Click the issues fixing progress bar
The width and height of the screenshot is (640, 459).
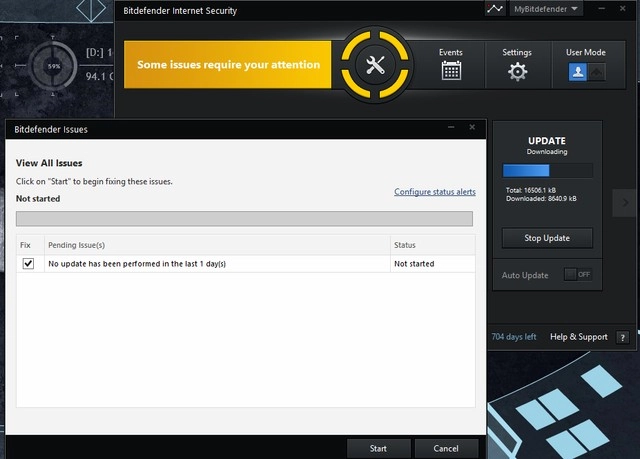click(244, 219)
